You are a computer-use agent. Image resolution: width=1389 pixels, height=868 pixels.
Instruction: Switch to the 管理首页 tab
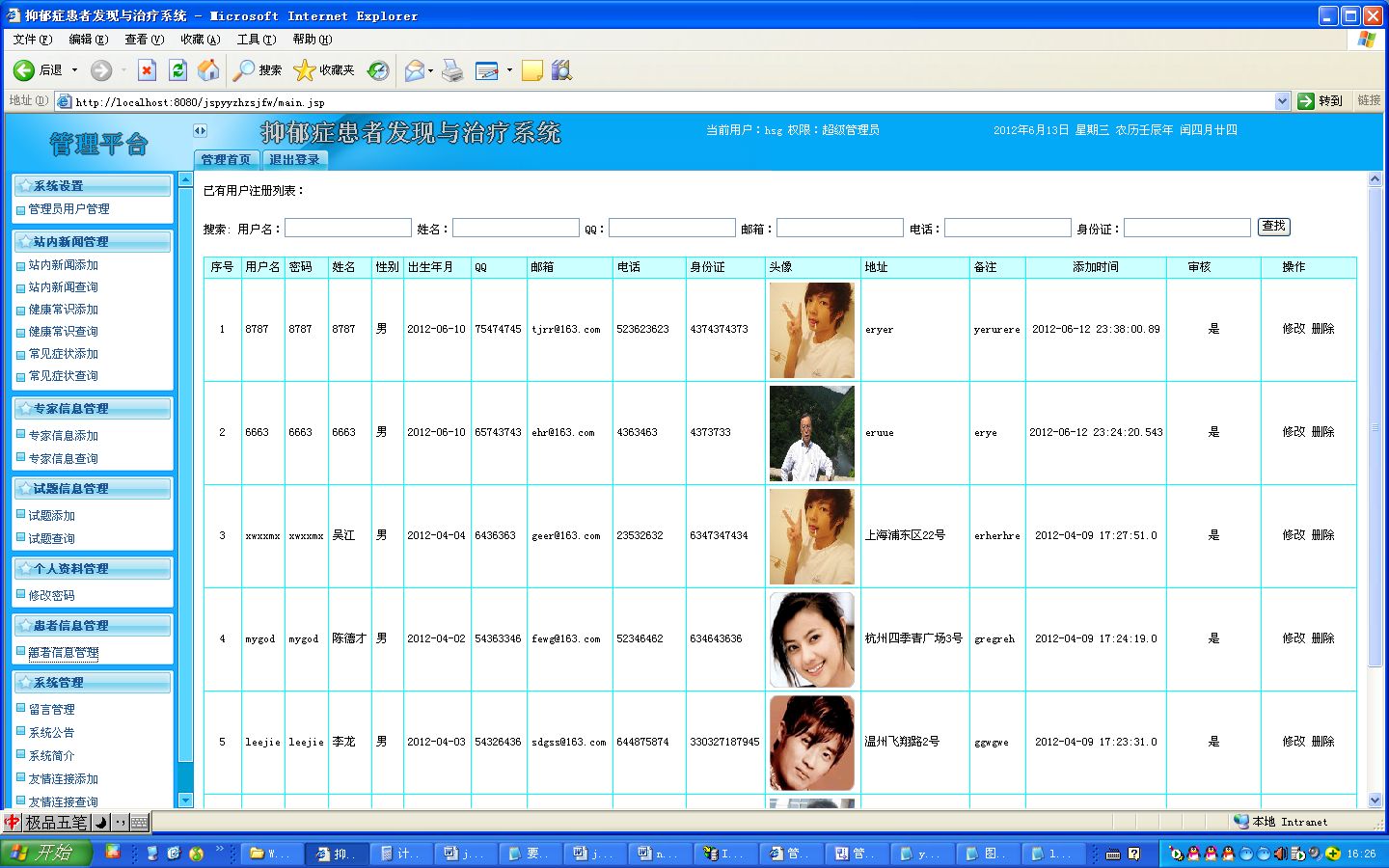point(227,160)
